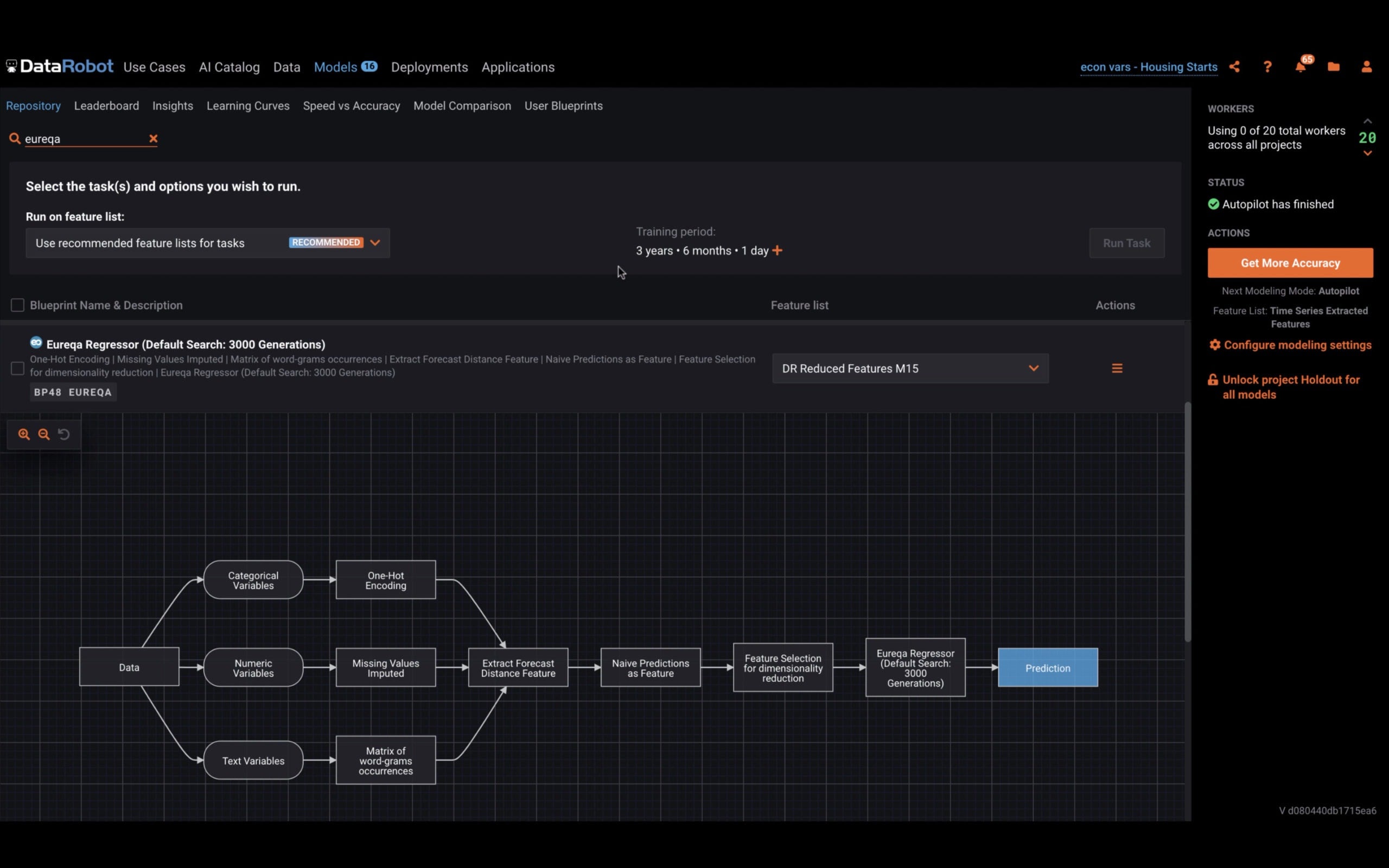Image resolution: width=1389 pixels, height=868 pixels.
Task: Click the Autopilot finished checkmark icon
Action: tap(1213, 205)
